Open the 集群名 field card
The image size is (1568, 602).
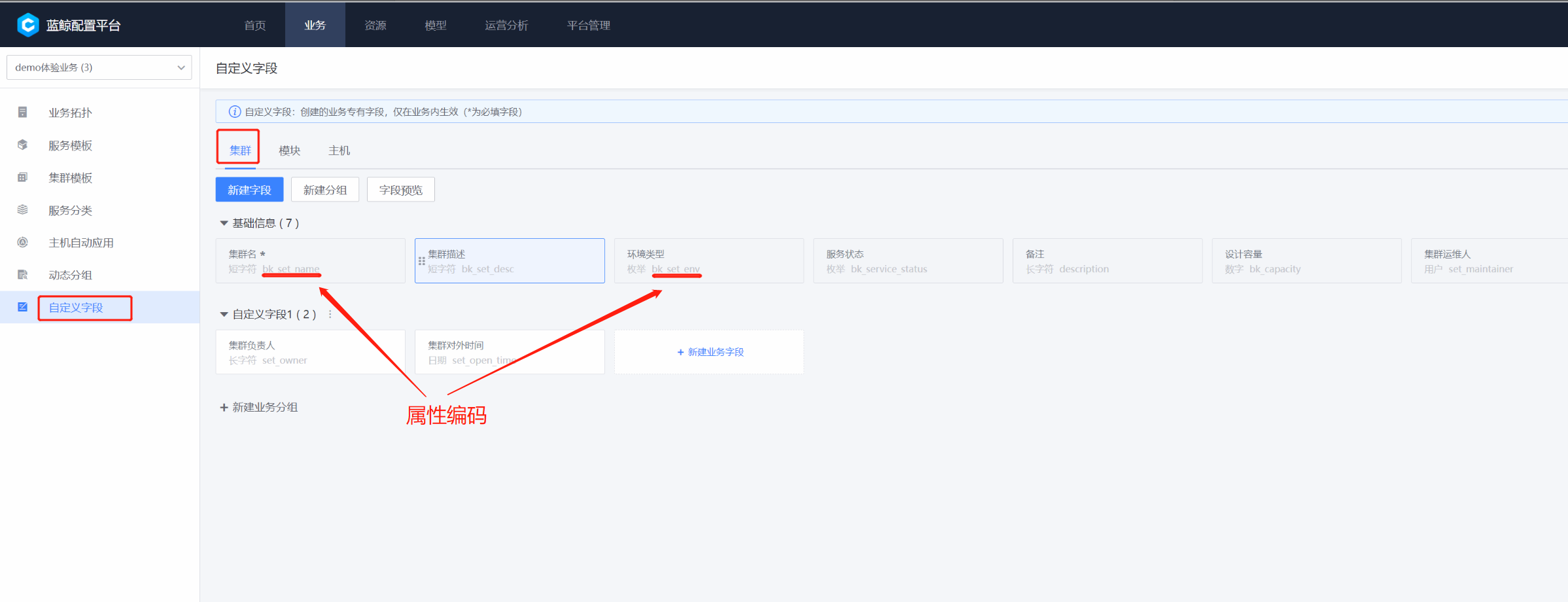click(x=311, y=260)
